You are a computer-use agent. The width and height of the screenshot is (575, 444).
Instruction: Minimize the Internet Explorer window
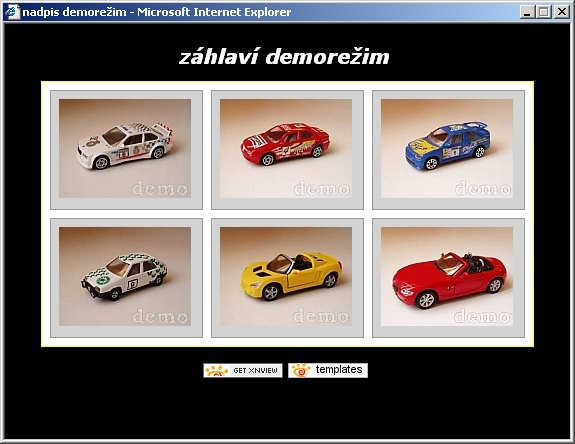[527, 12]
